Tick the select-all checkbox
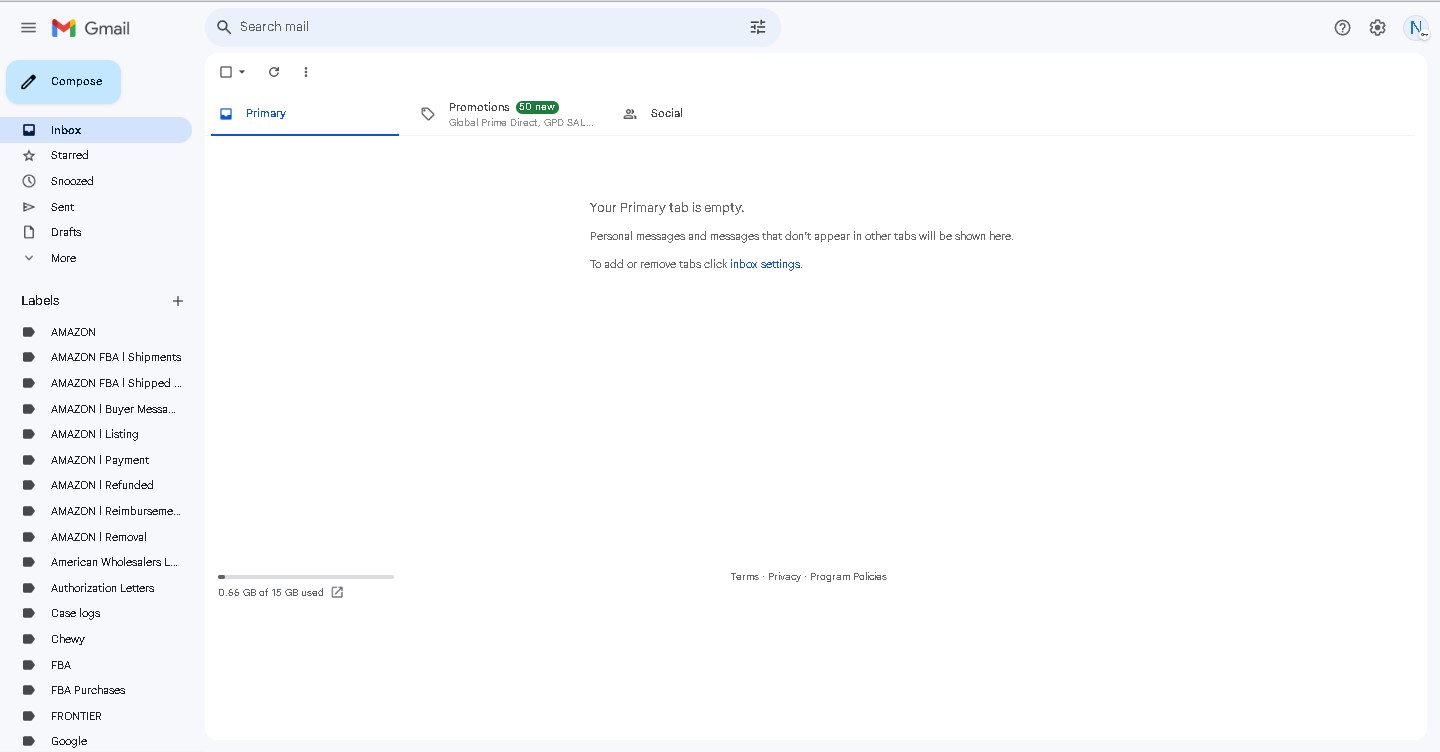The image size is (1440, 752). tap(226, 72)
